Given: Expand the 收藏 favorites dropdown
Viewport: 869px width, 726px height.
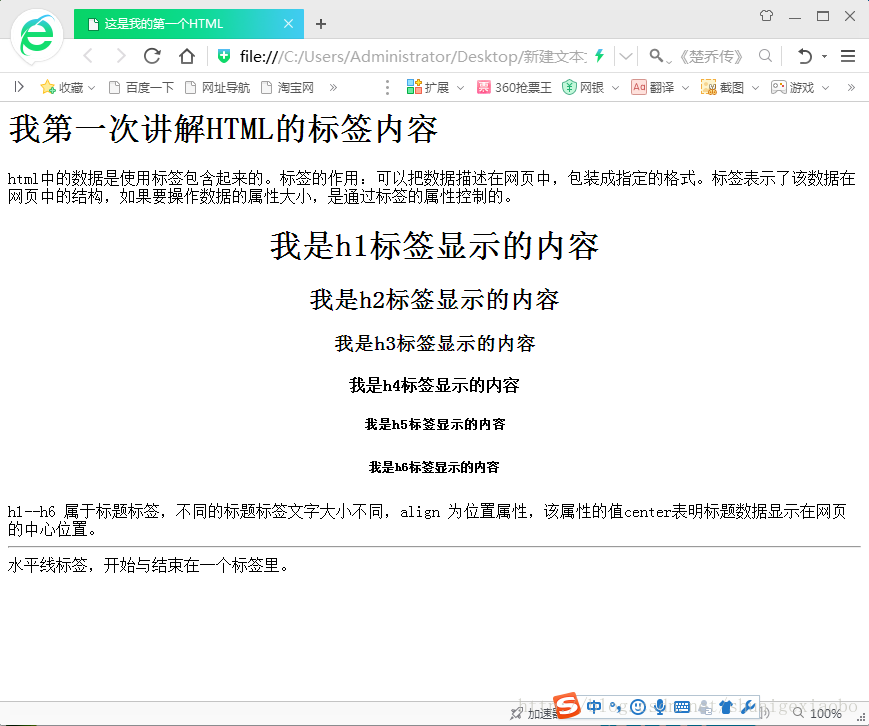Looking at the screenshot, I should (x=92, y=88).
